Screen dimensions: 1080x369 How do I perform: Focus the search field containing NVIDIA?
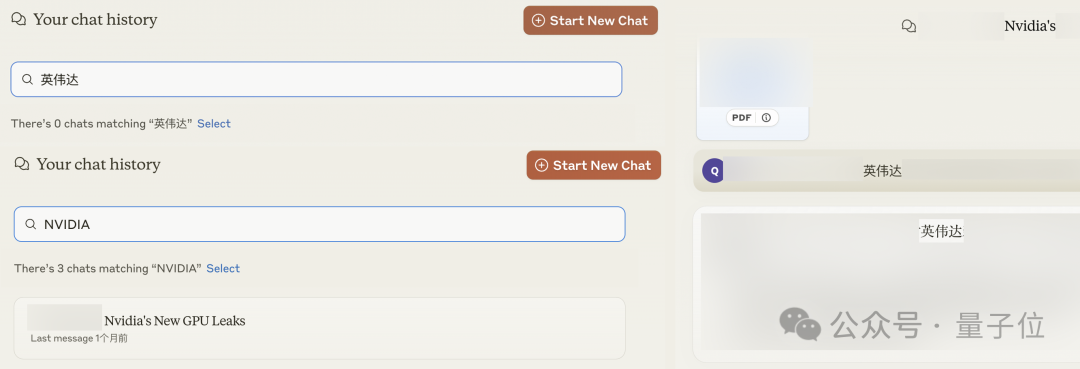[320, 224]
